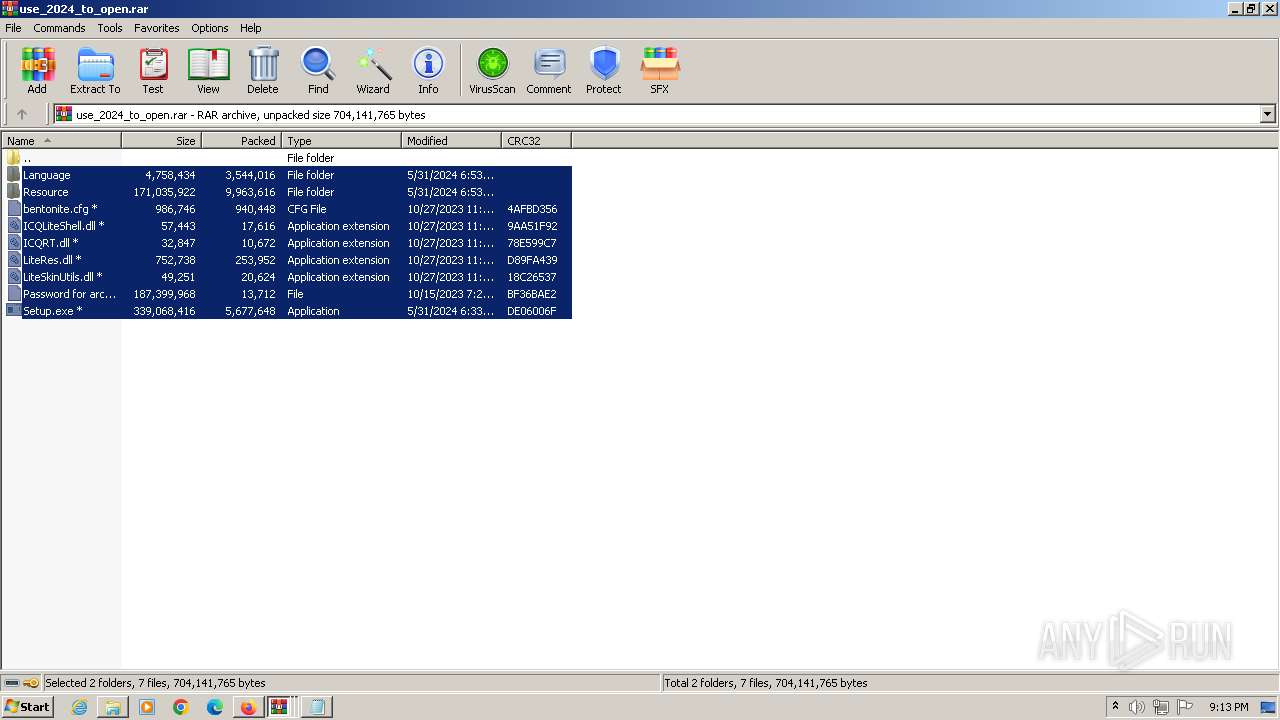Viewport: 1280px width, 720px height.
Task: Click the Delete trash can icon
Action: pos(263,70)
